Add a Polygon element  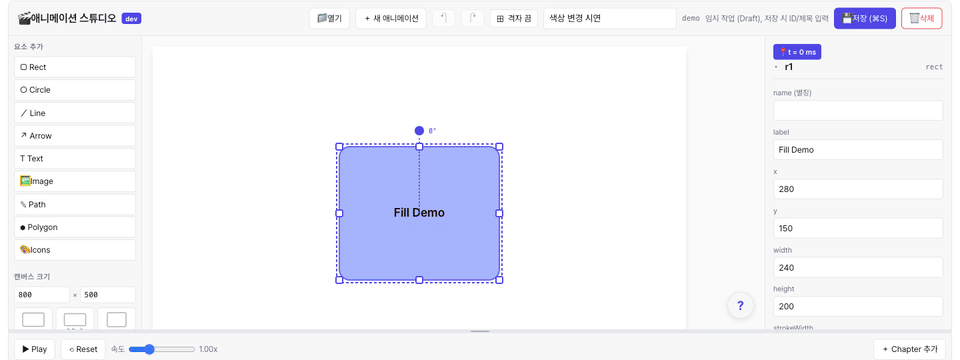pos(75,227)
